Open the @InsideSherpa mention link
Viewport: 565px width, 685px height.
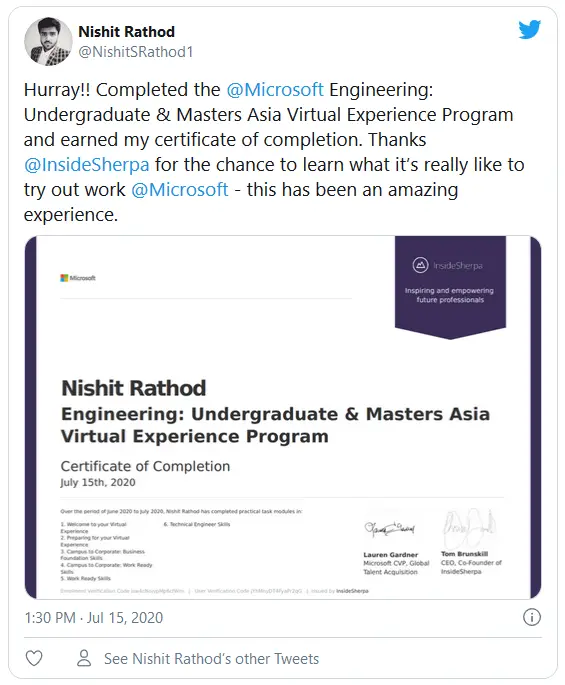coord(87,165)
